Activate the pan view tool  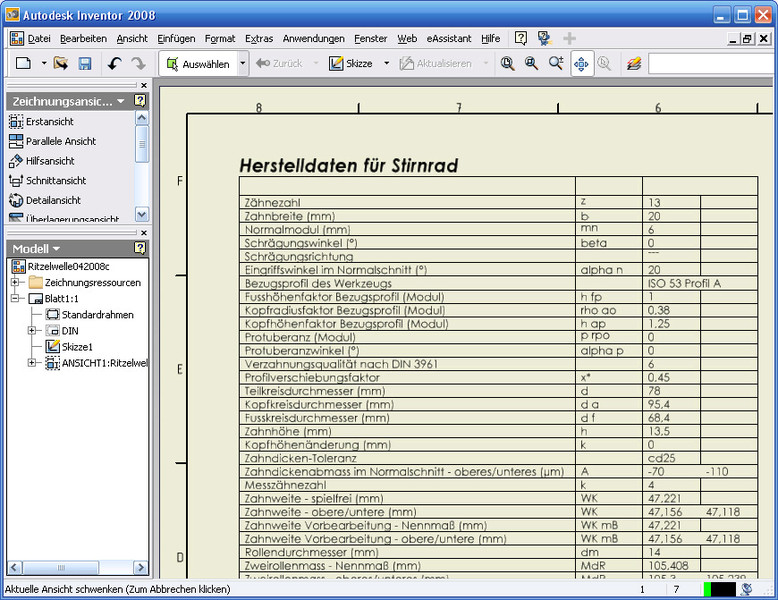(x=581, y=63)
